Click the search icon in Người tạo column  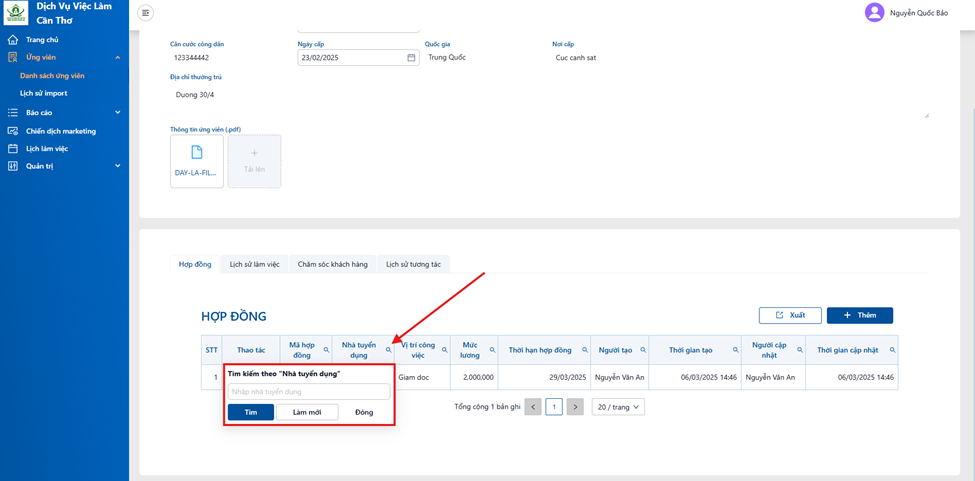coord(643,350)
